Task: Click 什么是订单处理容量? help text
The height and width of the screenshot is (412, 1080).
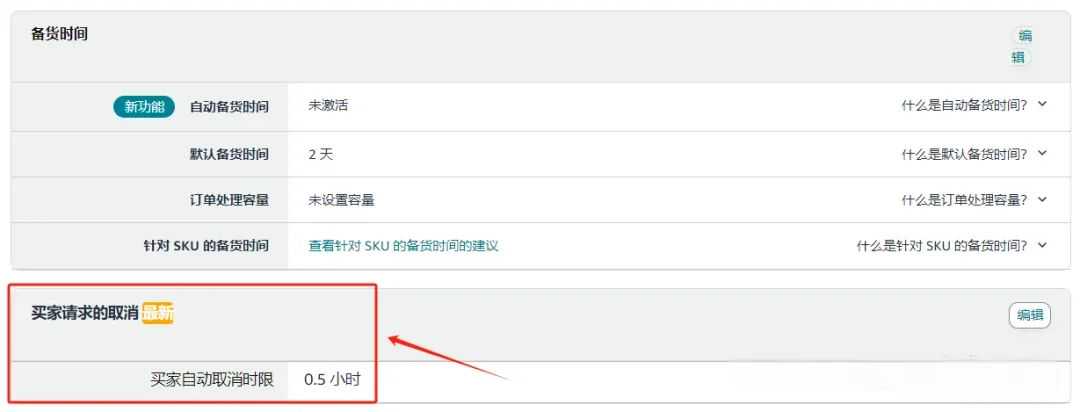Action: click(x=964, y=200)
